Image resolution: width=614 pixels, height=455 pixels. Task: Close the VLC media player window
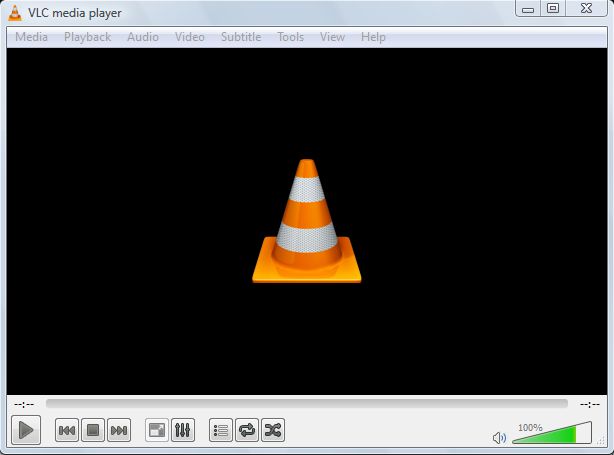tap(586, 8)
